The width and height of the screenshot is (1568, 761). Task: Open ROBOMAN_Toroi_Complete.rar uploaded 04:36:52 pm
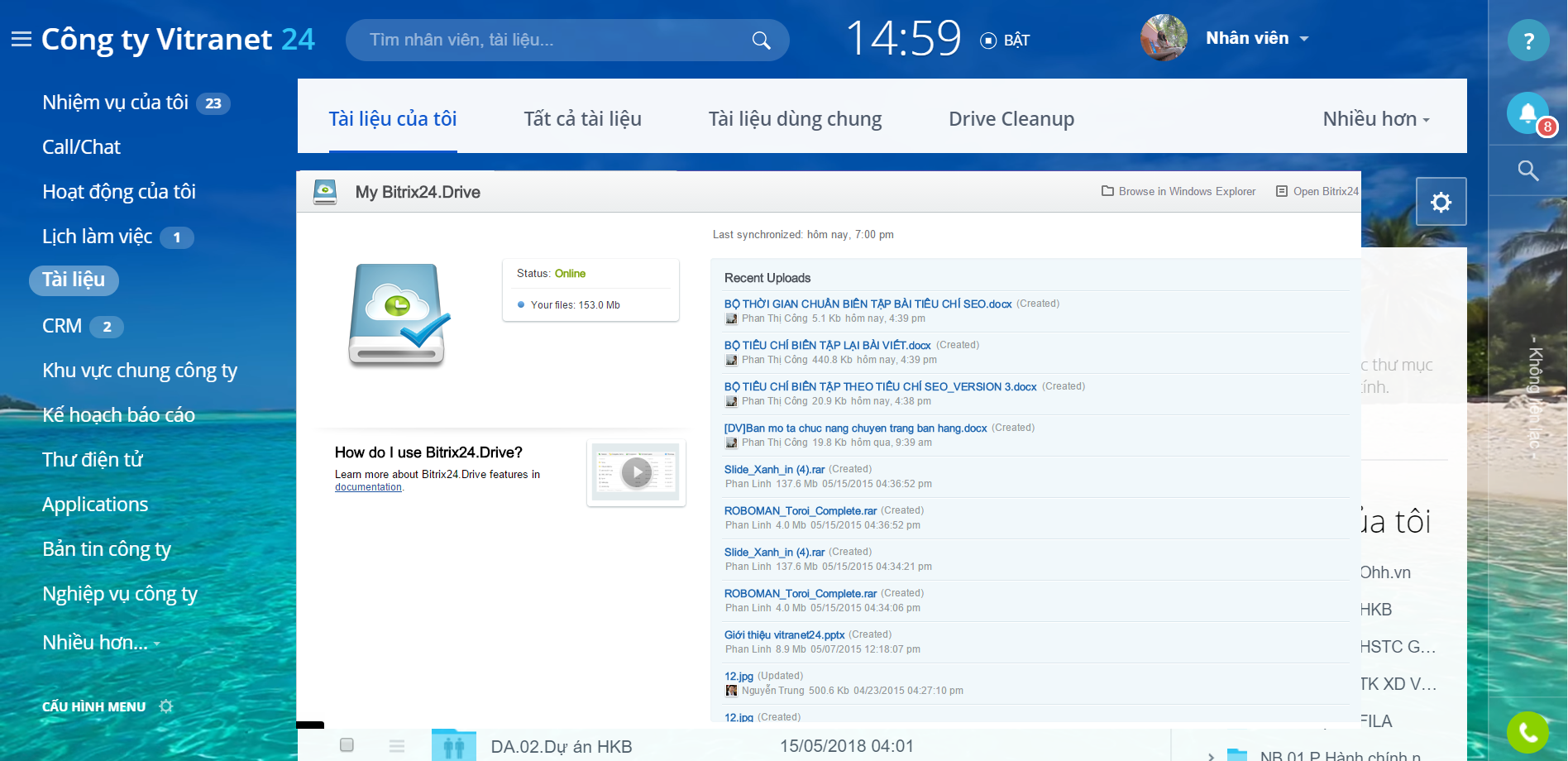tap(801, 510)
